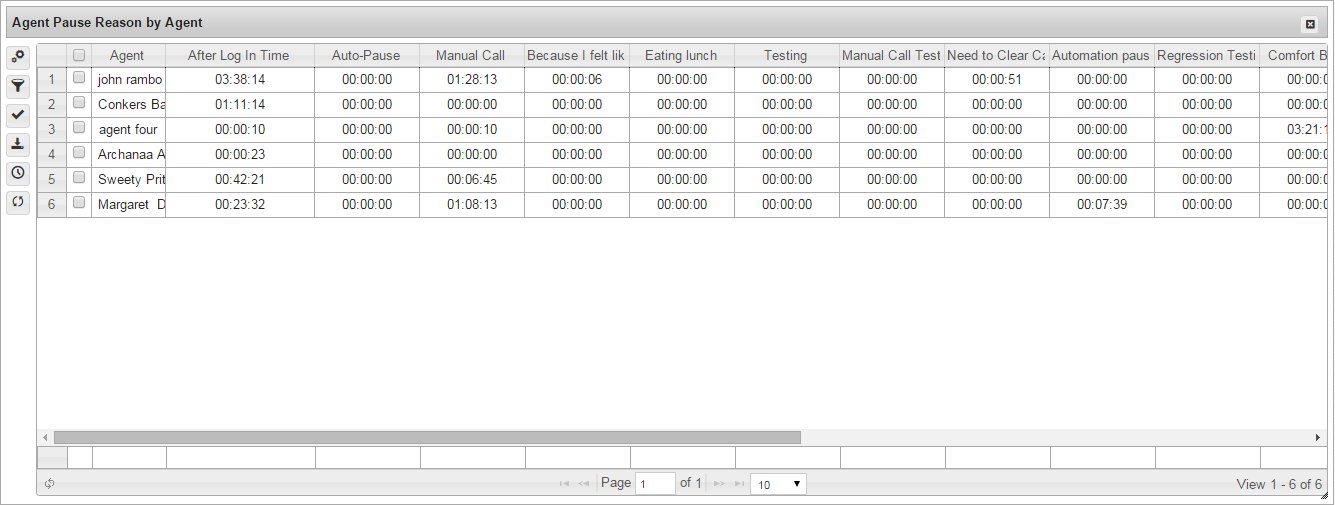Click the funnel filter icon
The width and height of the screenshot is (1335, 505).
[x=18, y=86]
